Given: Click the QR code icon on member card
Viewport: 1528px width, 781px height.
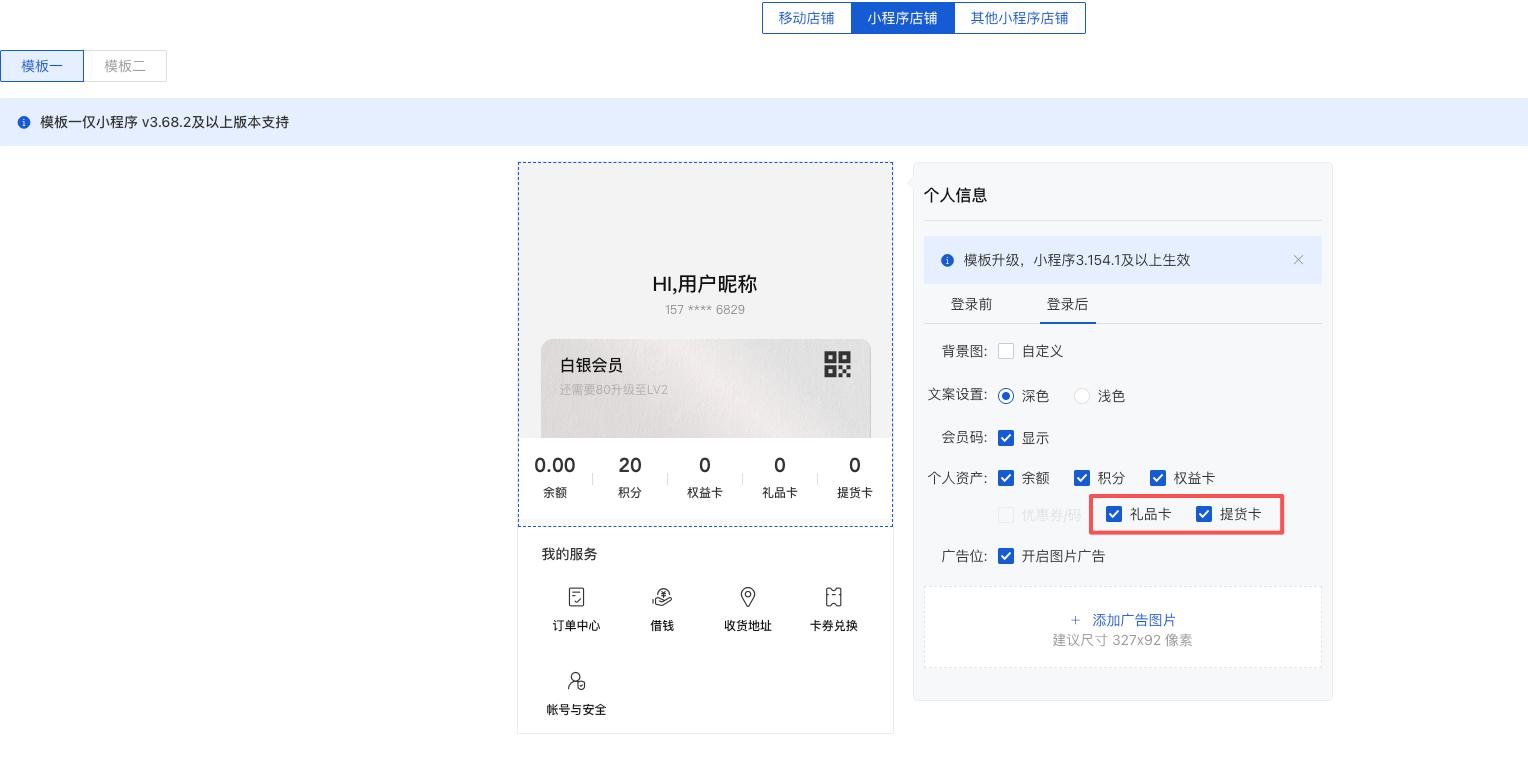Looking at the screenshot, I should [837, 364].
